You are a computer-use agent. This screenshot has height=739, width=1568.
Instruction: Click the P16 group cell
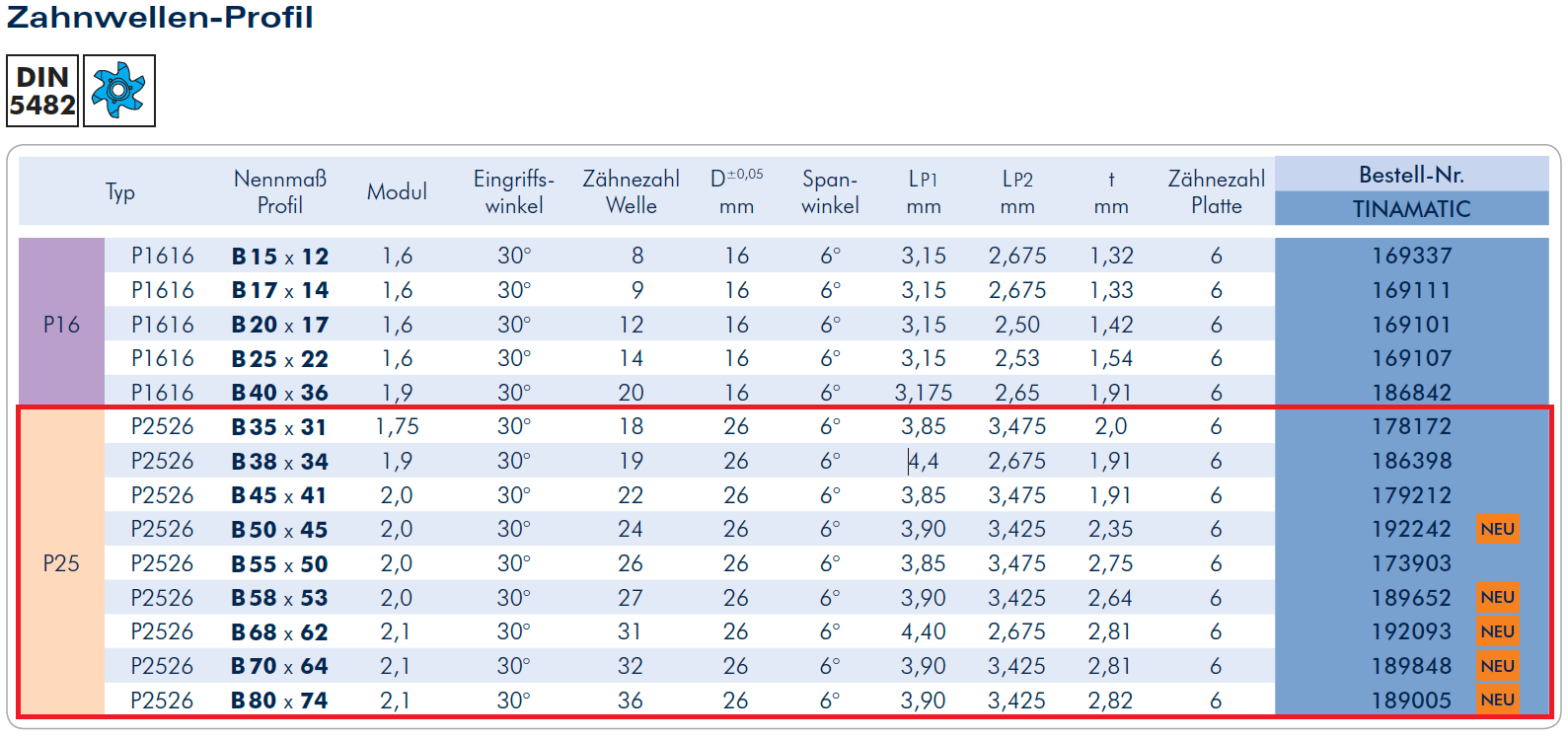tap(61, 324)
